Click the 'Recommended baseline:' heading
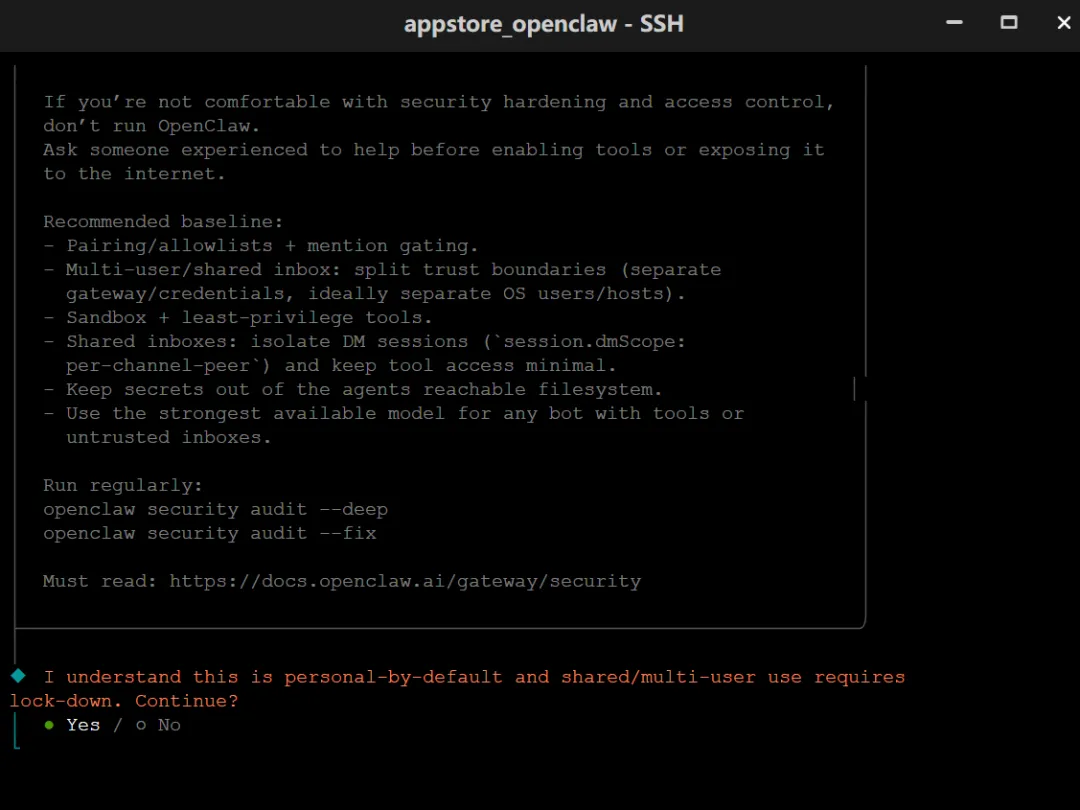 click(163, 221)
